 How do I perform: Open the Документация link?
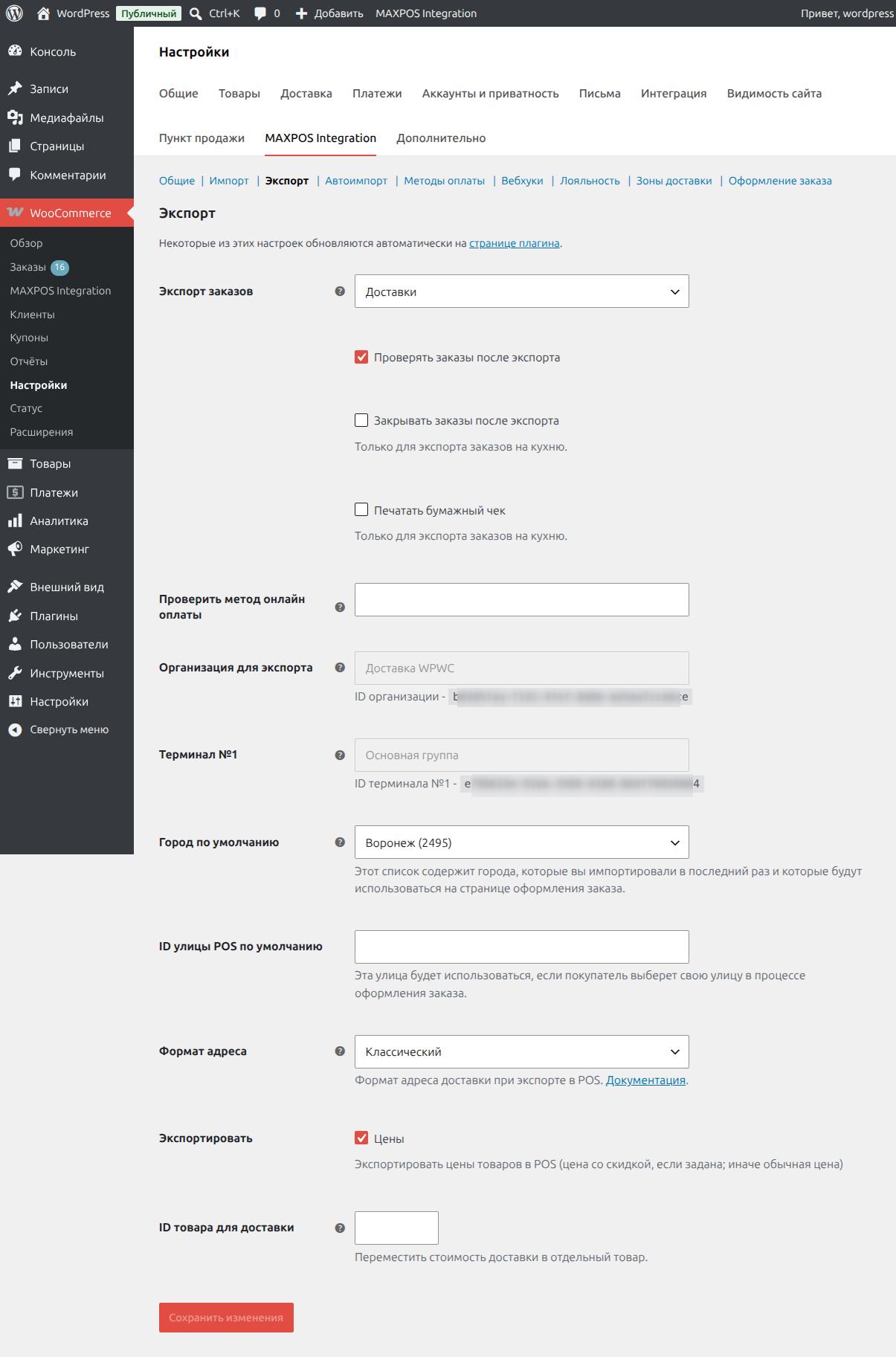[x=645, y=1080]
